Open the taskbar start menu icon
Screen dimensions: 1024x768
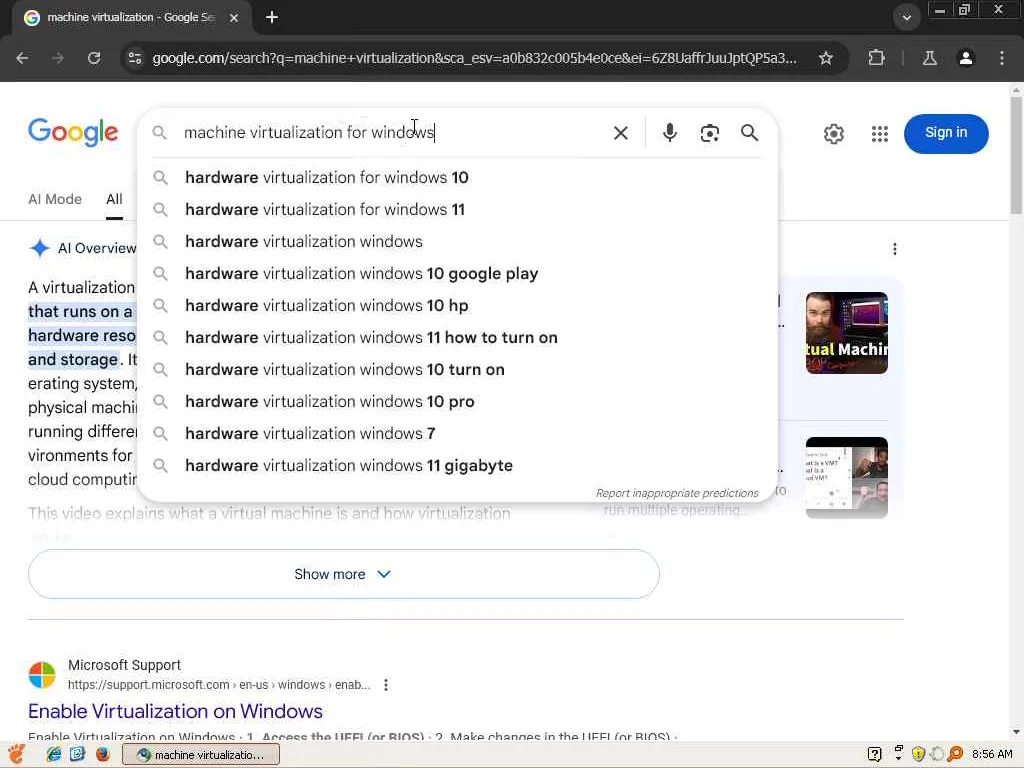(x=16, y=754)
